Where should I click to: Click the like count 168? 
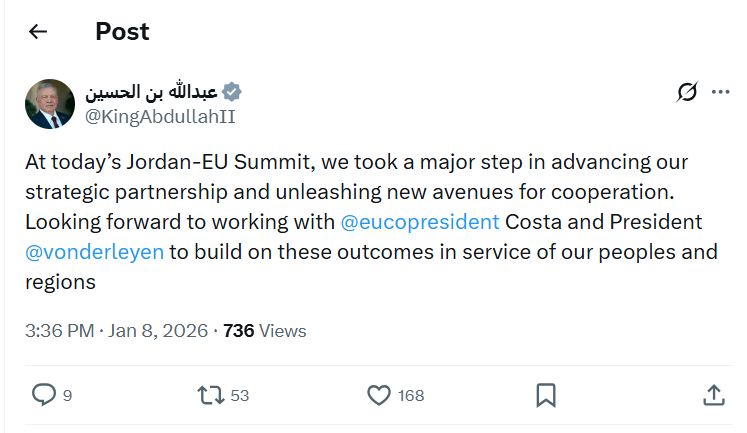click(411, 396)
